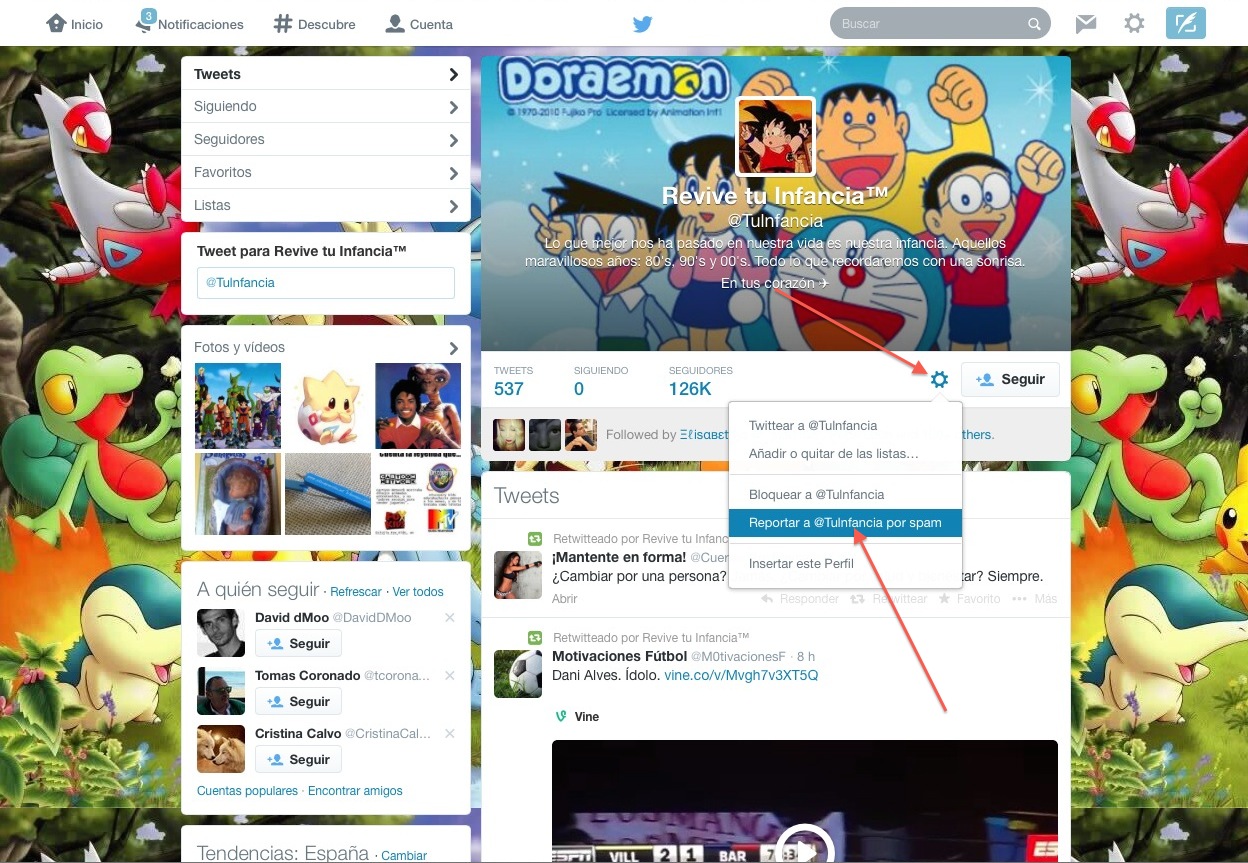The width and height of the screenshot is (1248, 863).
Task: Open direct messages envelope icon
Action: 1086,24
